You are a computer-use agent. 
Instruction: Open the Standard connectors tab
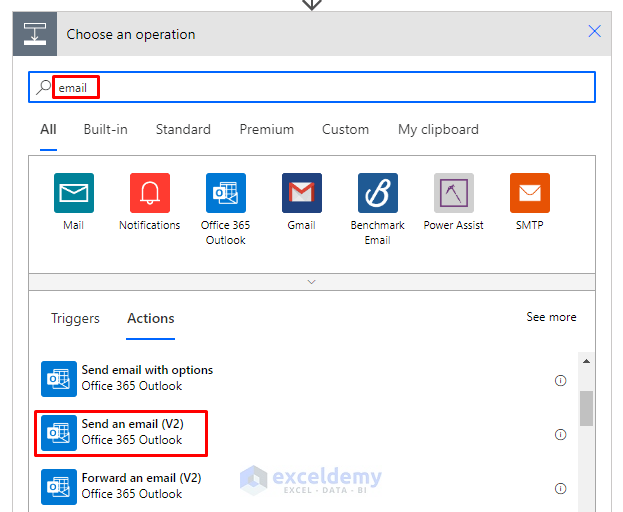tap(183, 129)
